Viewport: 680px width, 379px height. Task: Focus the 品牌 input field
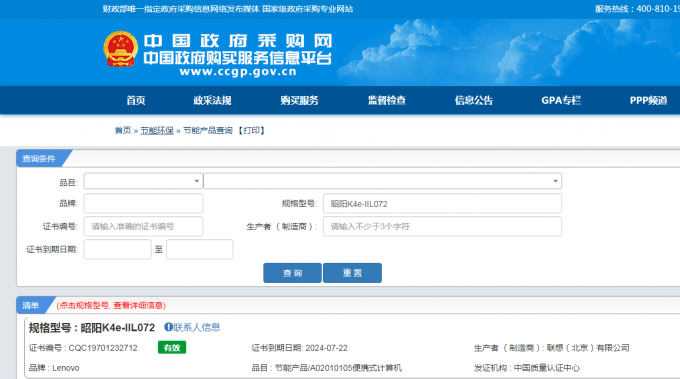click(x=143, y=203)
